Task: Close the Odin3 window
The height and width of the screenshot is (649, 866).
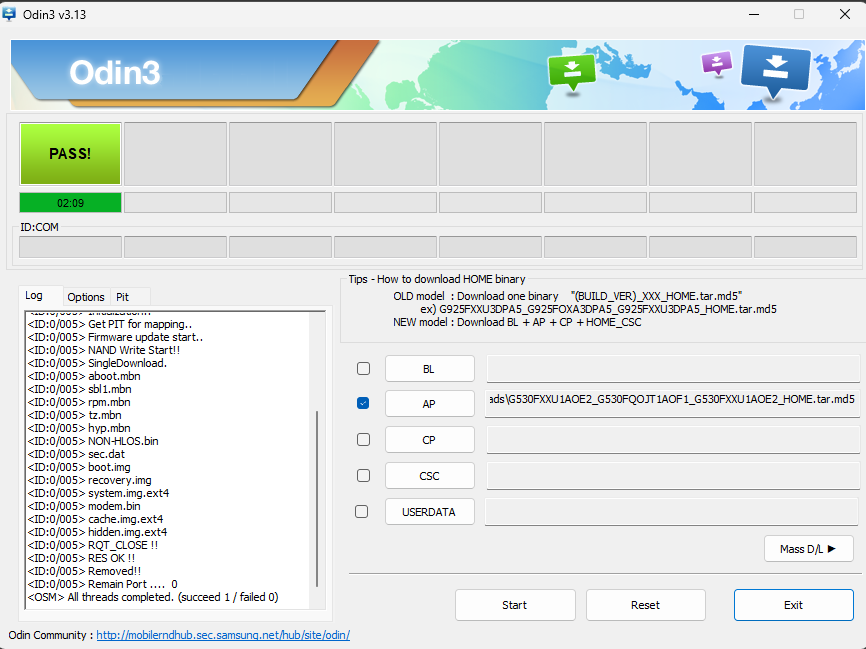Action: click(x=845, y=14)
